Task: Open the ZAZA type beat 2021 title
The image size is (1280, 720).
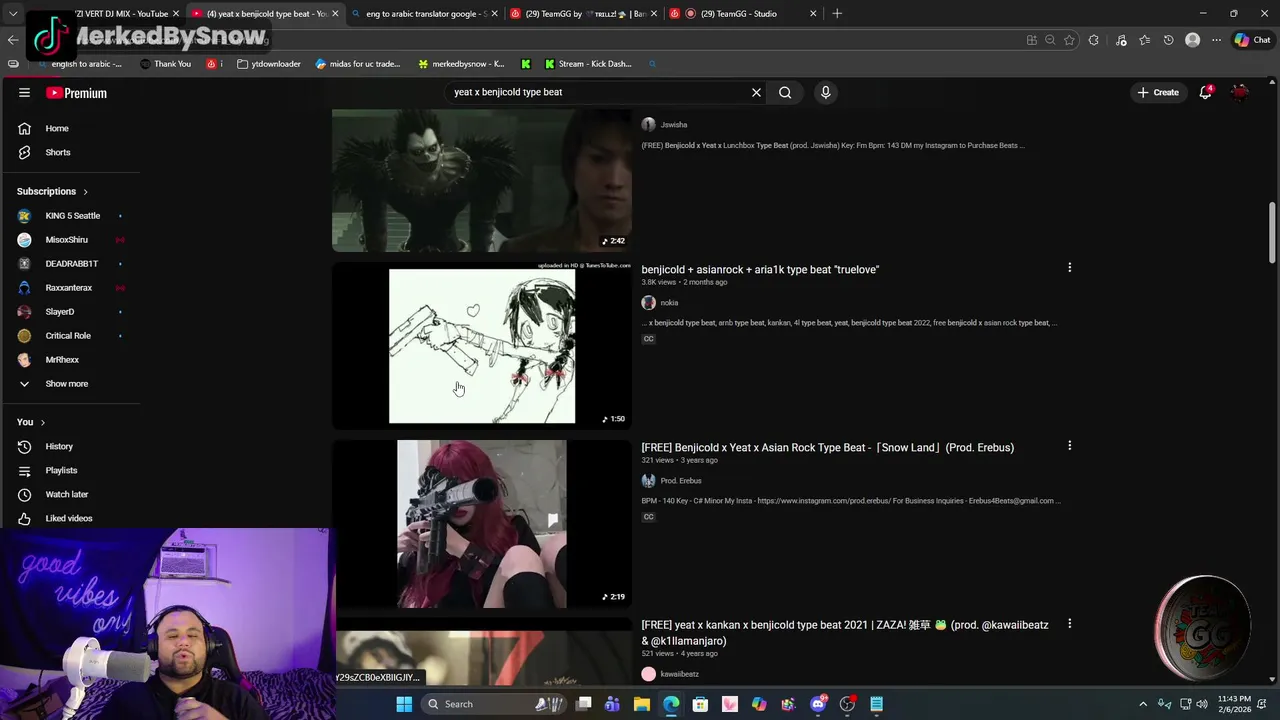Action: (845, 632)
